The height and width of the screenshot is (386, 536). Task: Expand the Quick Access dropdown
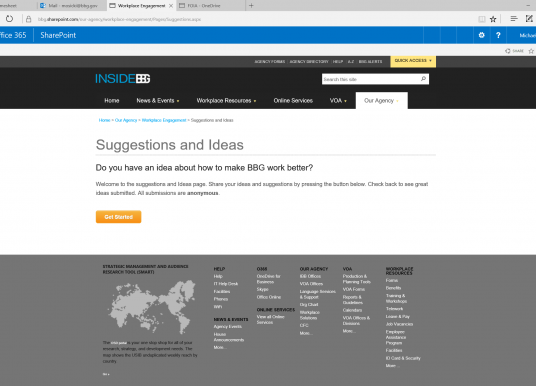[413, 61]
